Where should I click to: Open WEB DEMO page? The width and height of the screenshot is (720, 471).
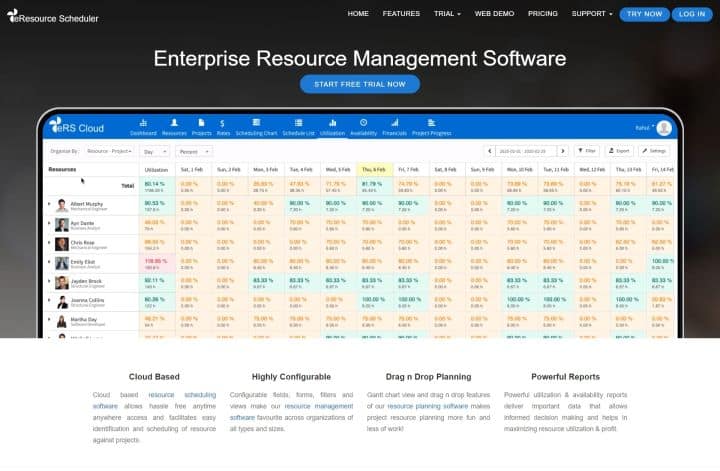(494, 14)
